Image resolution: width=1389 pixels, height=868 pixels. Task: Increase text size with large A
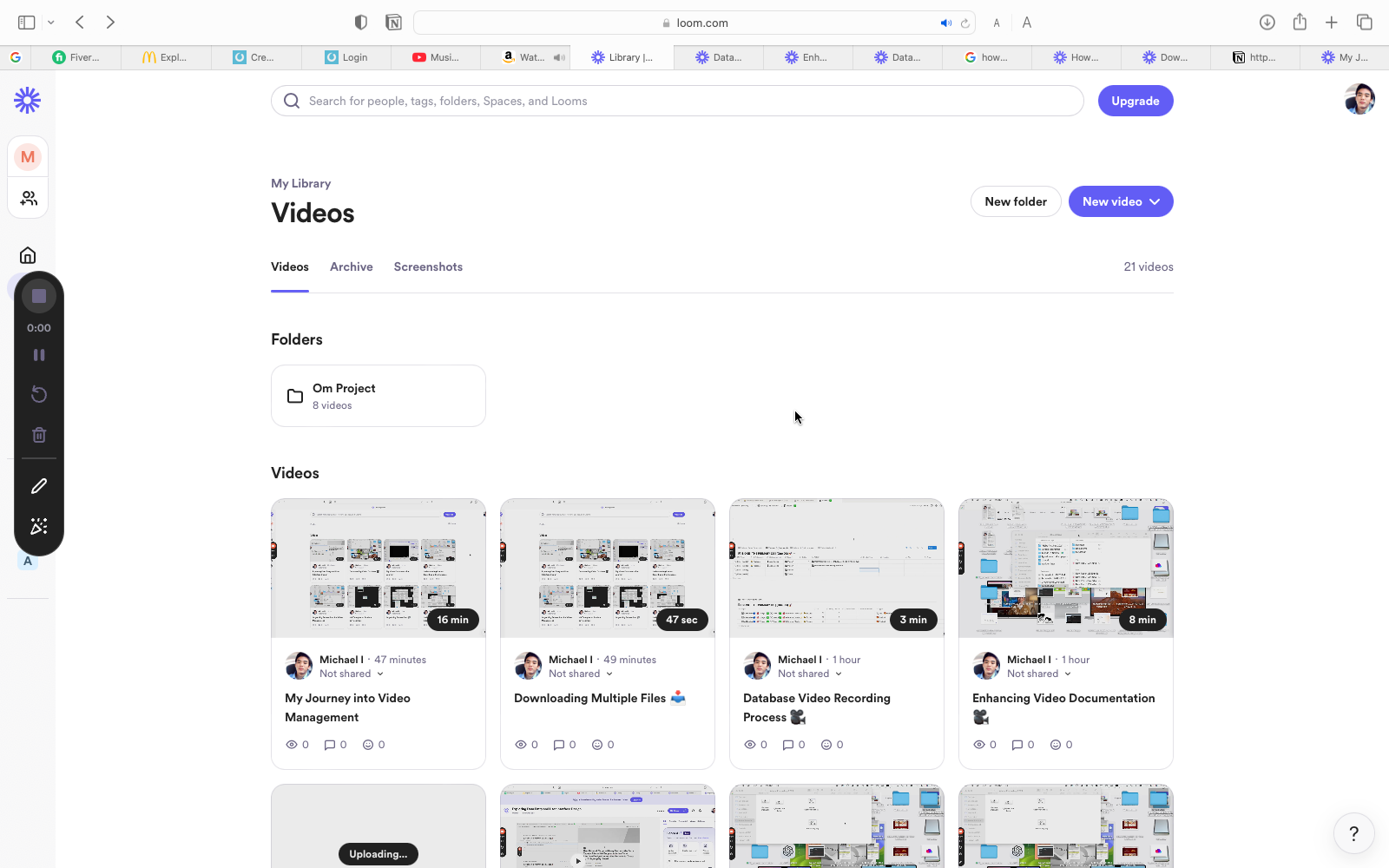(1027, 23)
